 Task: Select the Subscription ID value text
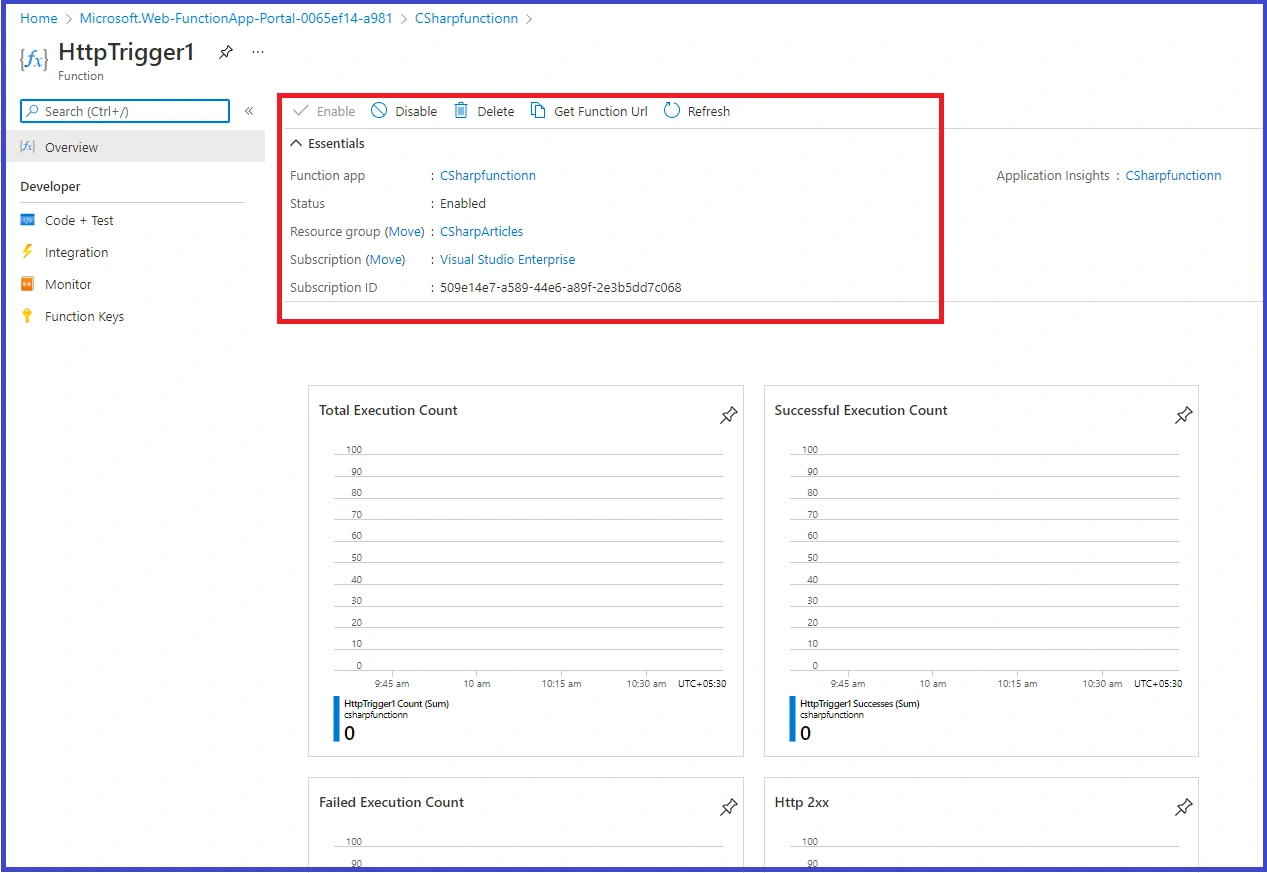[x=561, y=287]
